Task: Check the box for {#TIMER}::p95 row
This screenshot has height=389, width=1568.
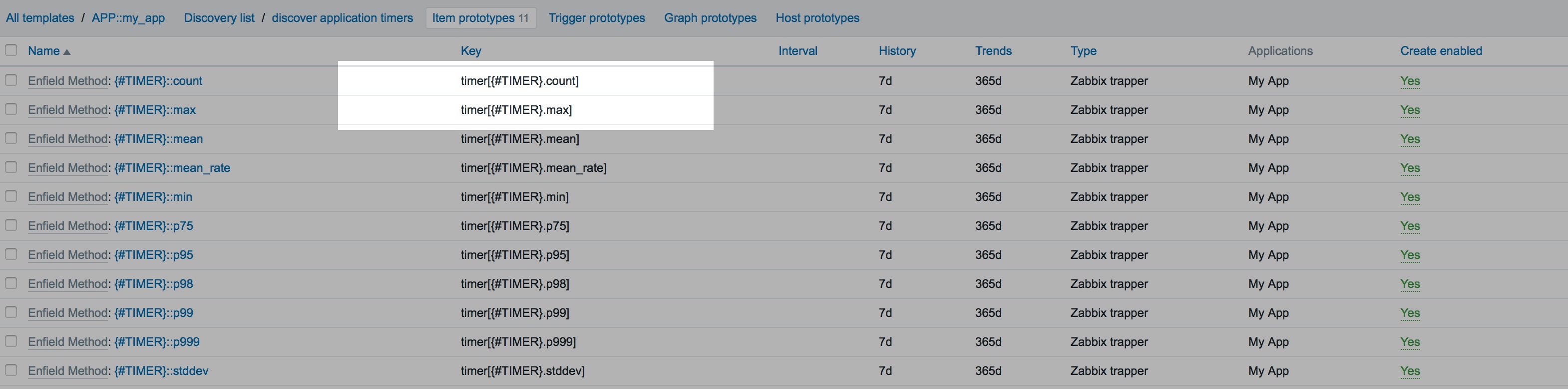Action: click(11, 253)
